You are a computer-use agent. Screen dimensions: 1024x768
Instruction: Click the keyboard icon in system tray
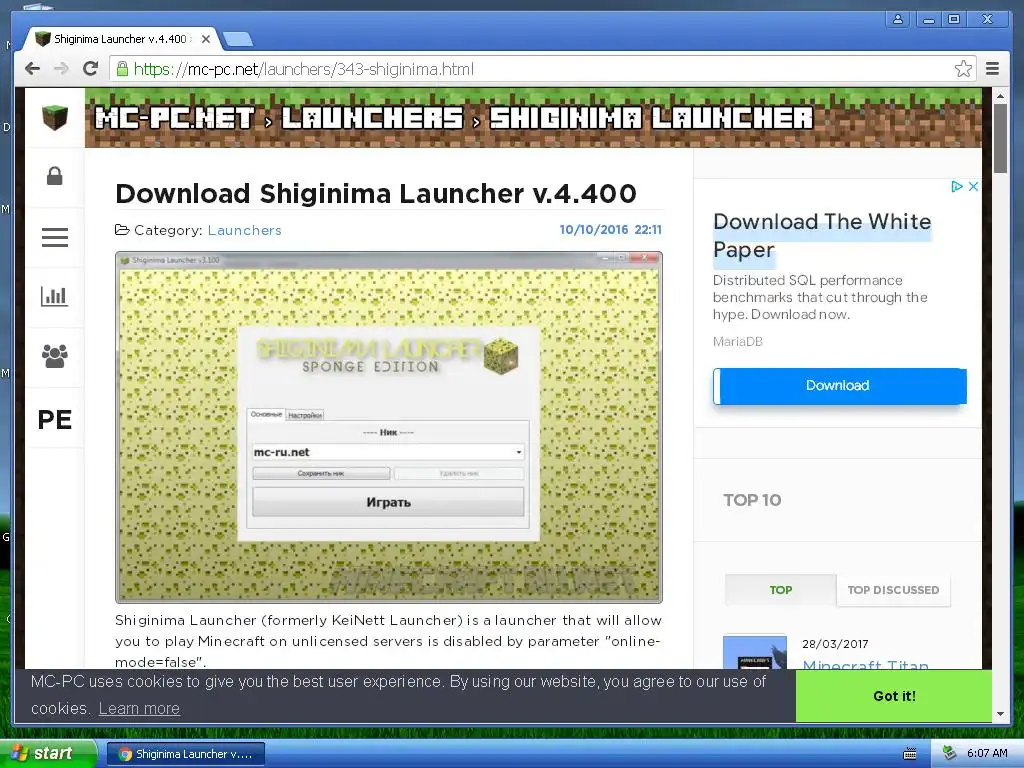(x=910, y=754)
